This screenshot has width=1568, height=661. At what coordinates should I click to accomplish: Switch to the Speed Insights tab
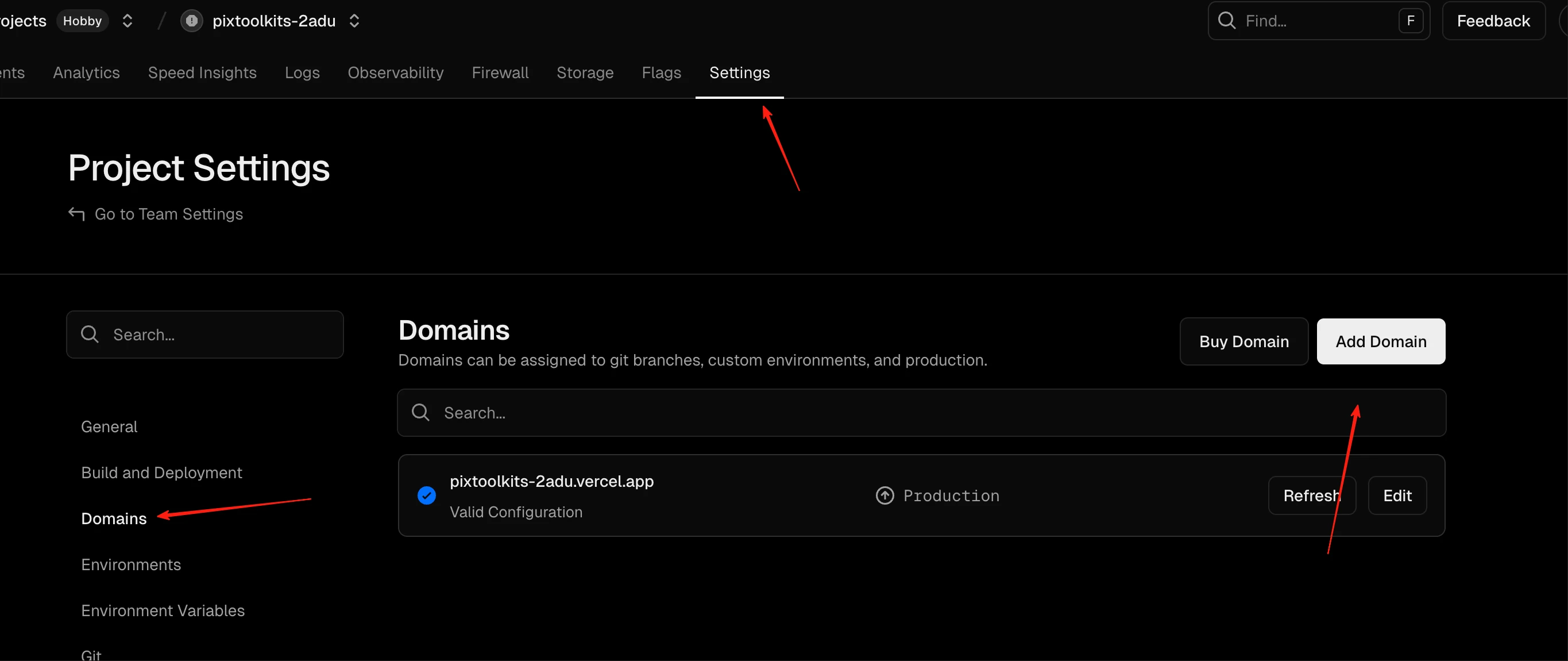pyautogui.click(x=202, y=72)
